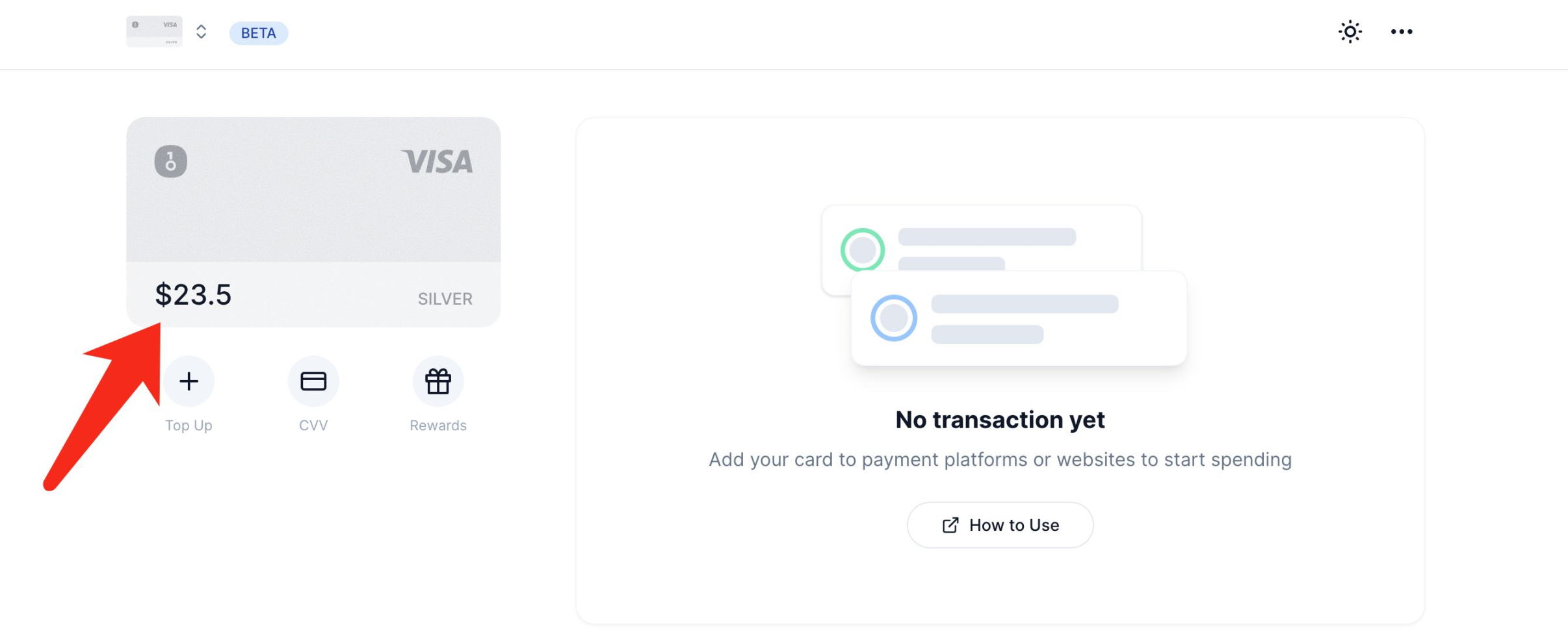Toggle the light/dark theme sun icon
The image size is (1568, 642).
[1350, 31]
